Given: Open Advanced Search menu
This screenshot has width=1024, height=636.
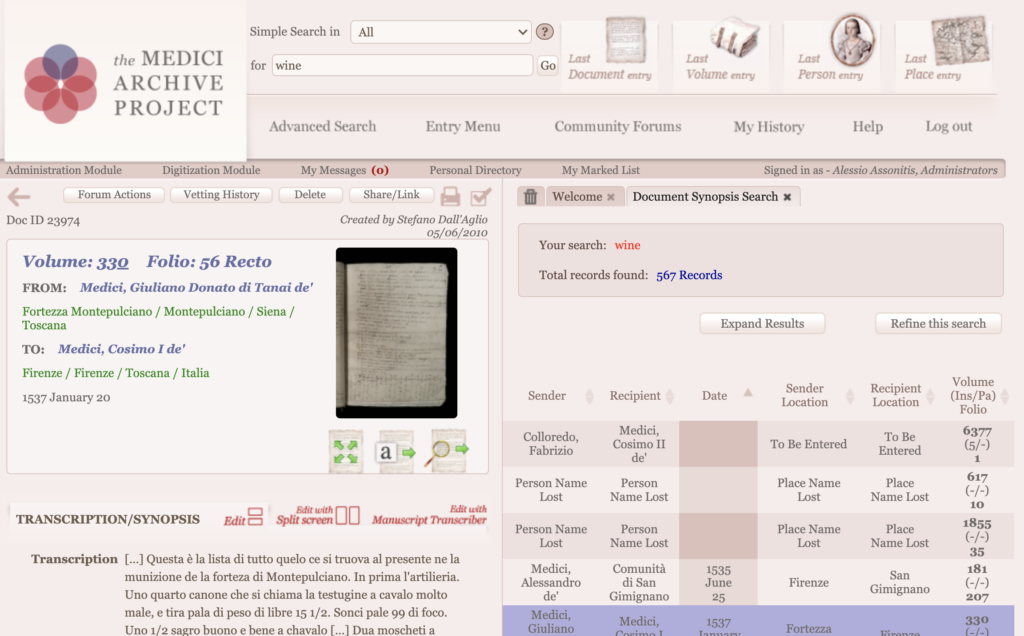Looking at the screenshot, I should pyautogui.click(x=322, y=127).
